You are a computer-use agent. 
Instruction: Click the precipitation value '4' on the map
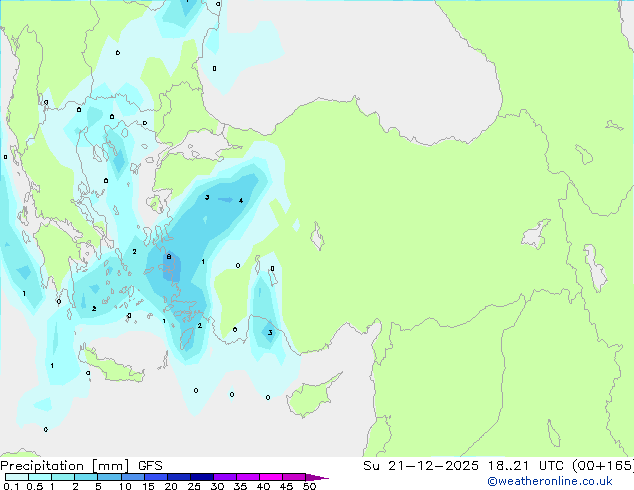click(x=241, y=201)
